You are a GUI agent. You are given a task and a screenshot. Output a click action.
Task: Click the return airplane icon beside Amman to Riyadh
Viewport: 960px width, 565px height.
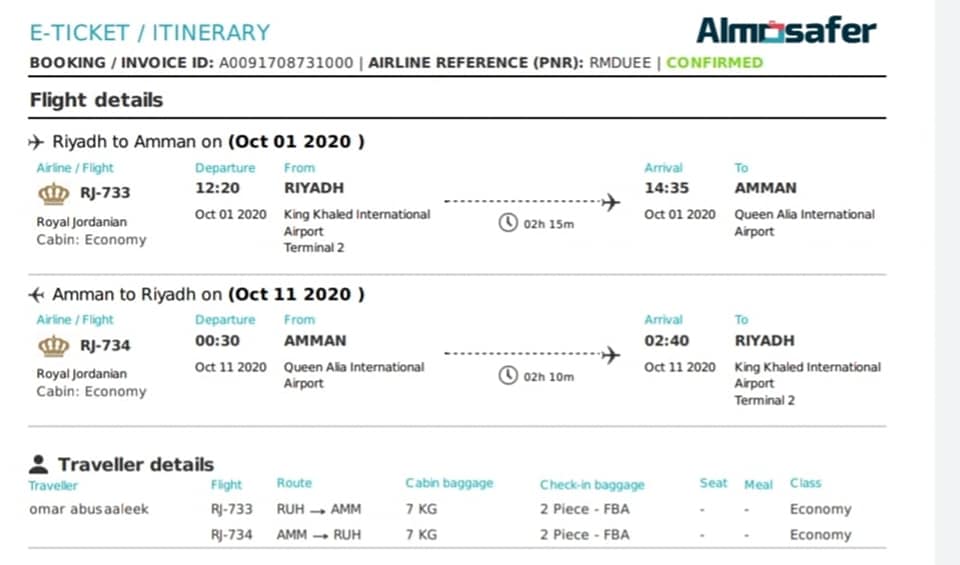click(x=36, y=295)
